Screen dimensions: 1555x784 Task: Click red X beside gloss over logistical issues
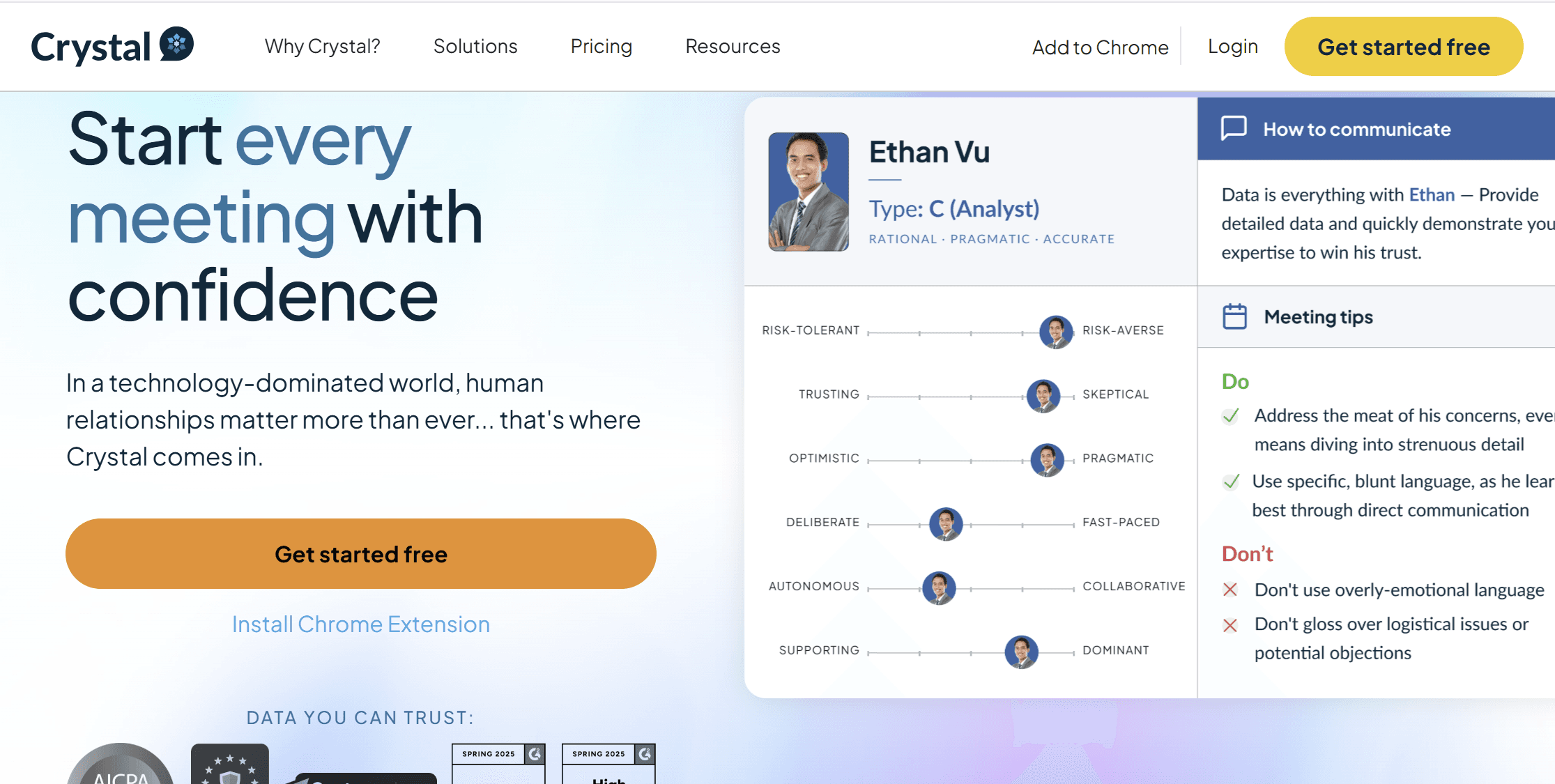1230,625
